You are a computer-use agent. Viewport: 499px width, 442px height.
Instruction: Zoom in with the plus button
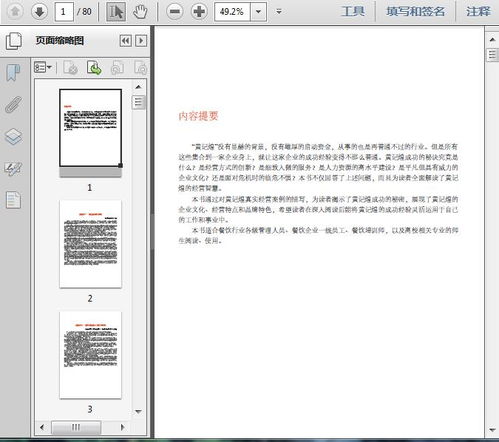pyautogui.click(x=199, y=12)
